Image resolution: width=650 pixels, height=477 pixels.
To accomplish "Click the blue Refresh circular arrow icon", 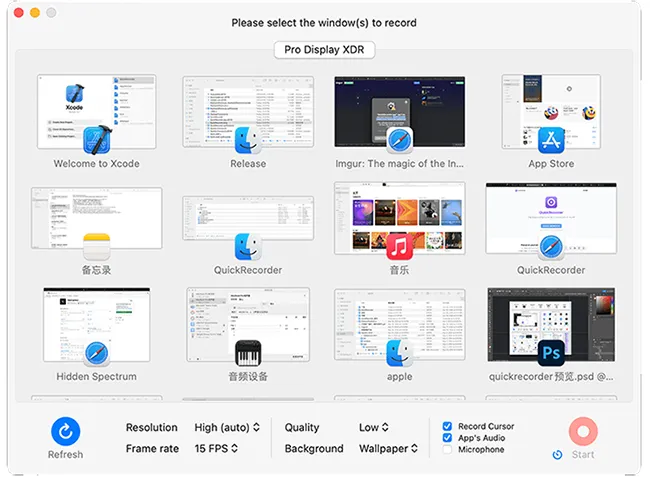I will click(65, 431).
